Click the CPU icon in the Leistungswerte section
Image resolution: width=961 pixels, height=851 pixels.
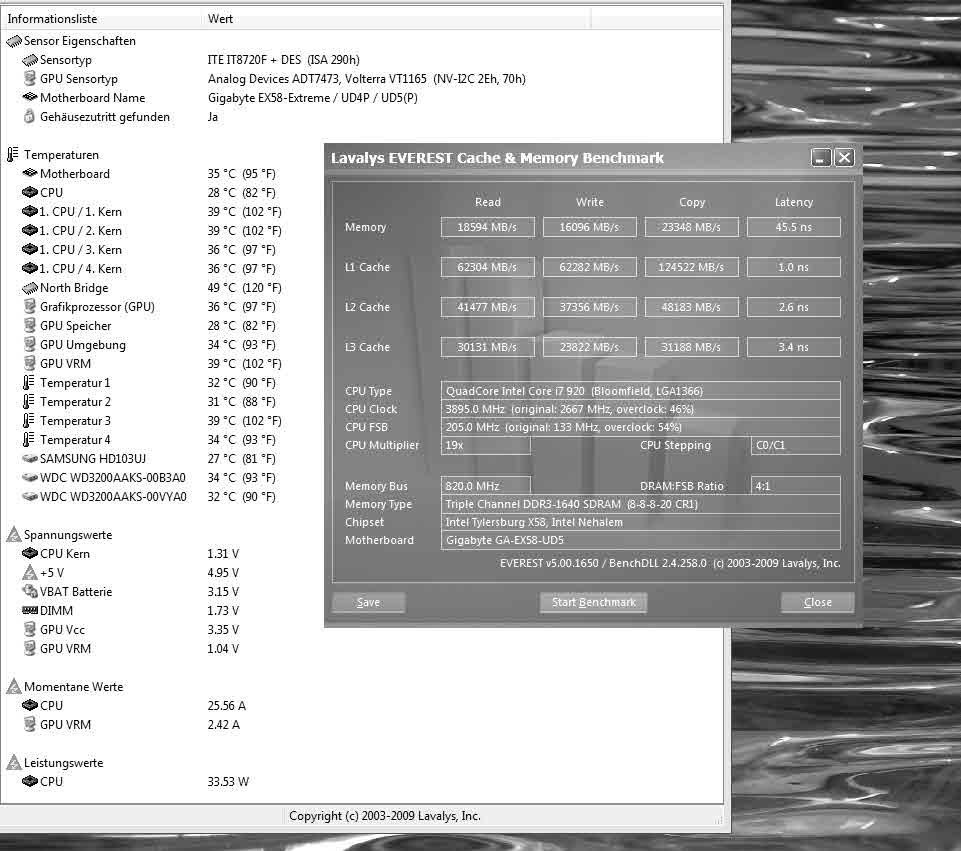pos(29,781)
